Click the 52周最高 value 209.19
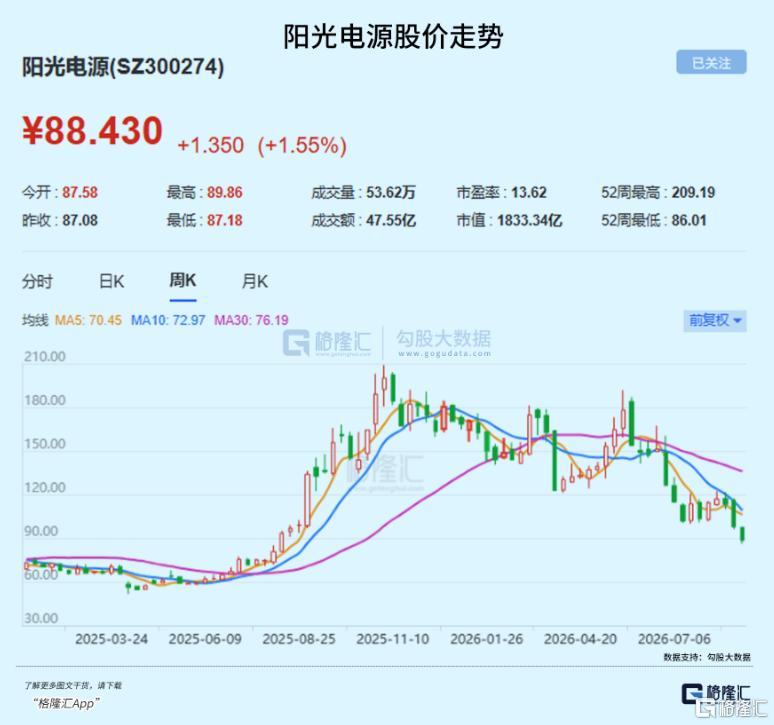 click(x=693, y=192)
